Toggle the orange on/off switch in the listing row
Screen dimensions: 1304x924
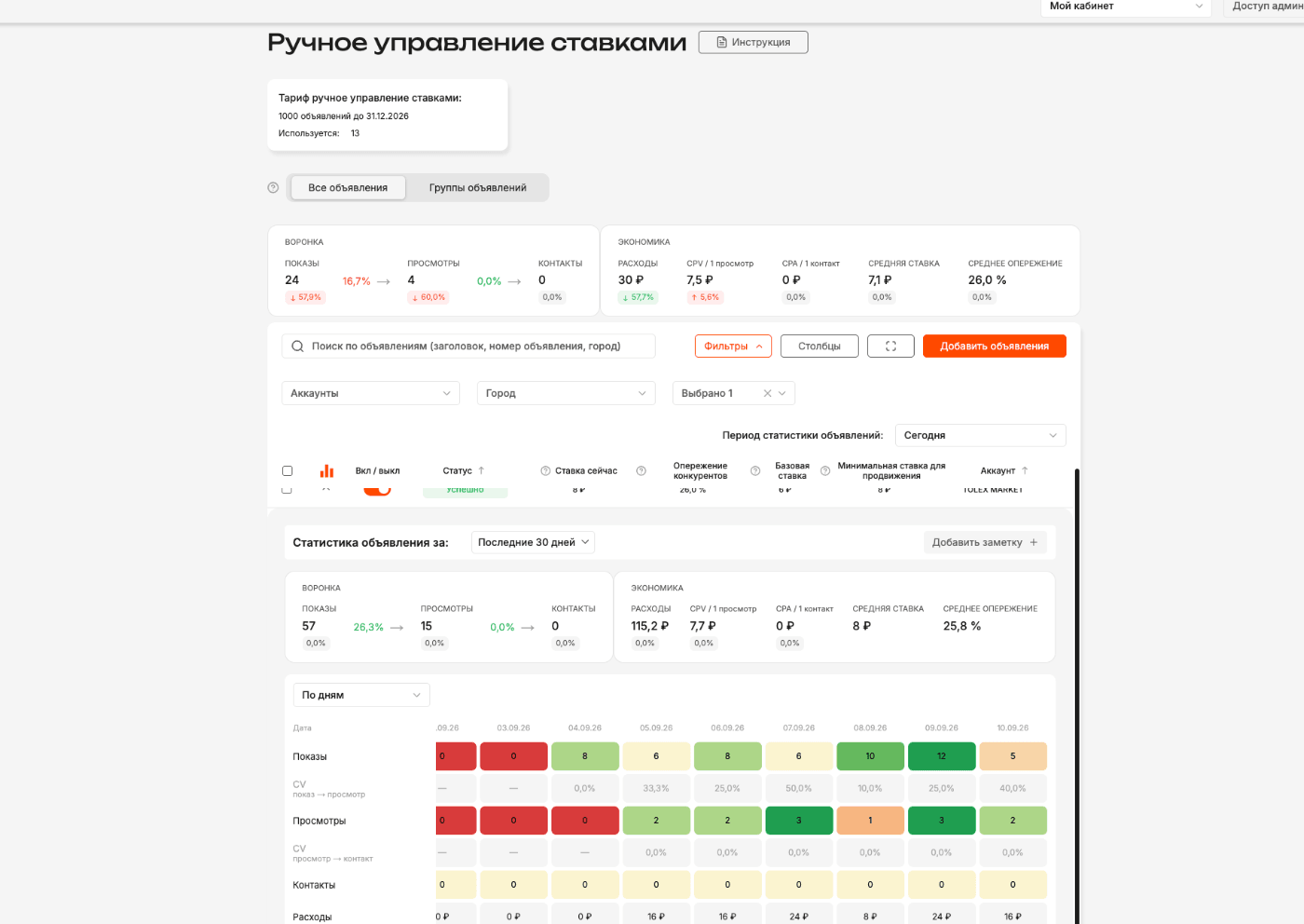click(x=377, y=490)
